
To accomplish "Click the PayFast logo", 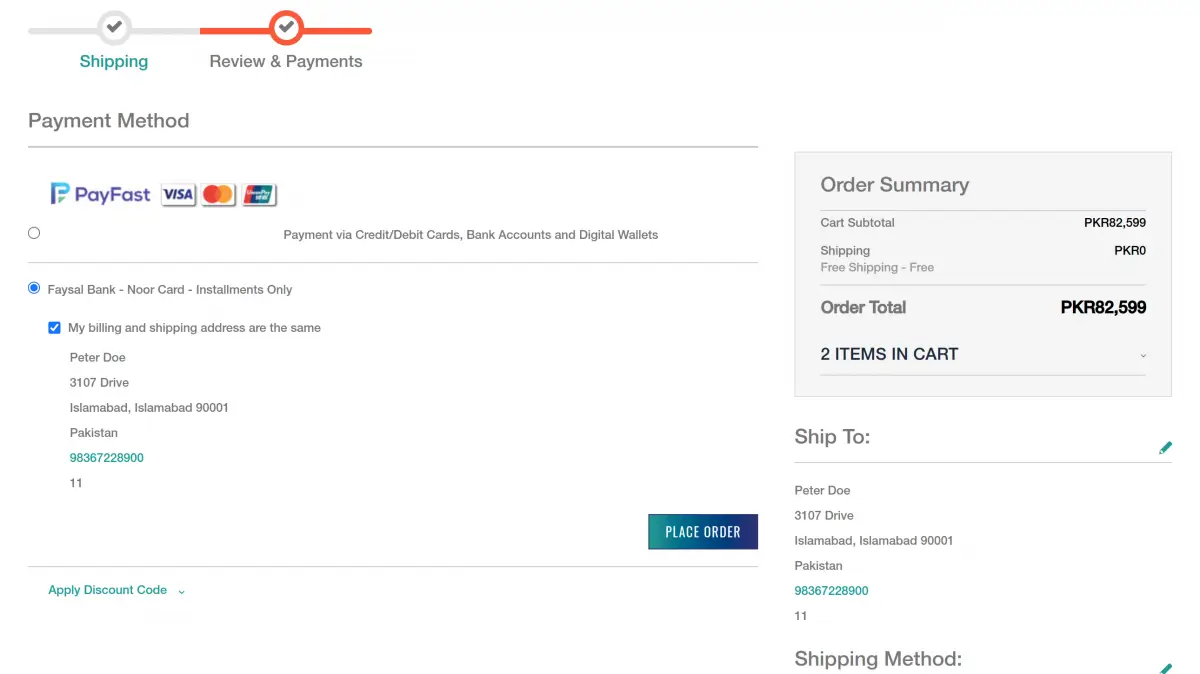I will click(x=100, y=194).
